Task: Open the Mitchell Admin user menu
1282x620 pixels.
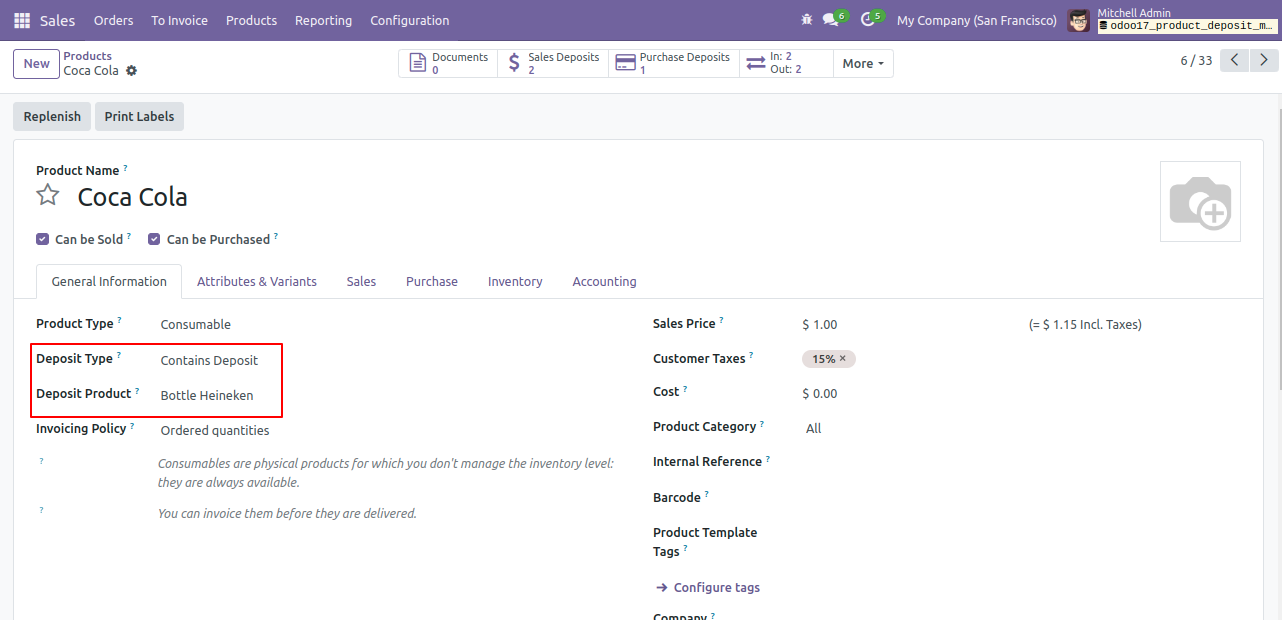Action: point(1171,20)
